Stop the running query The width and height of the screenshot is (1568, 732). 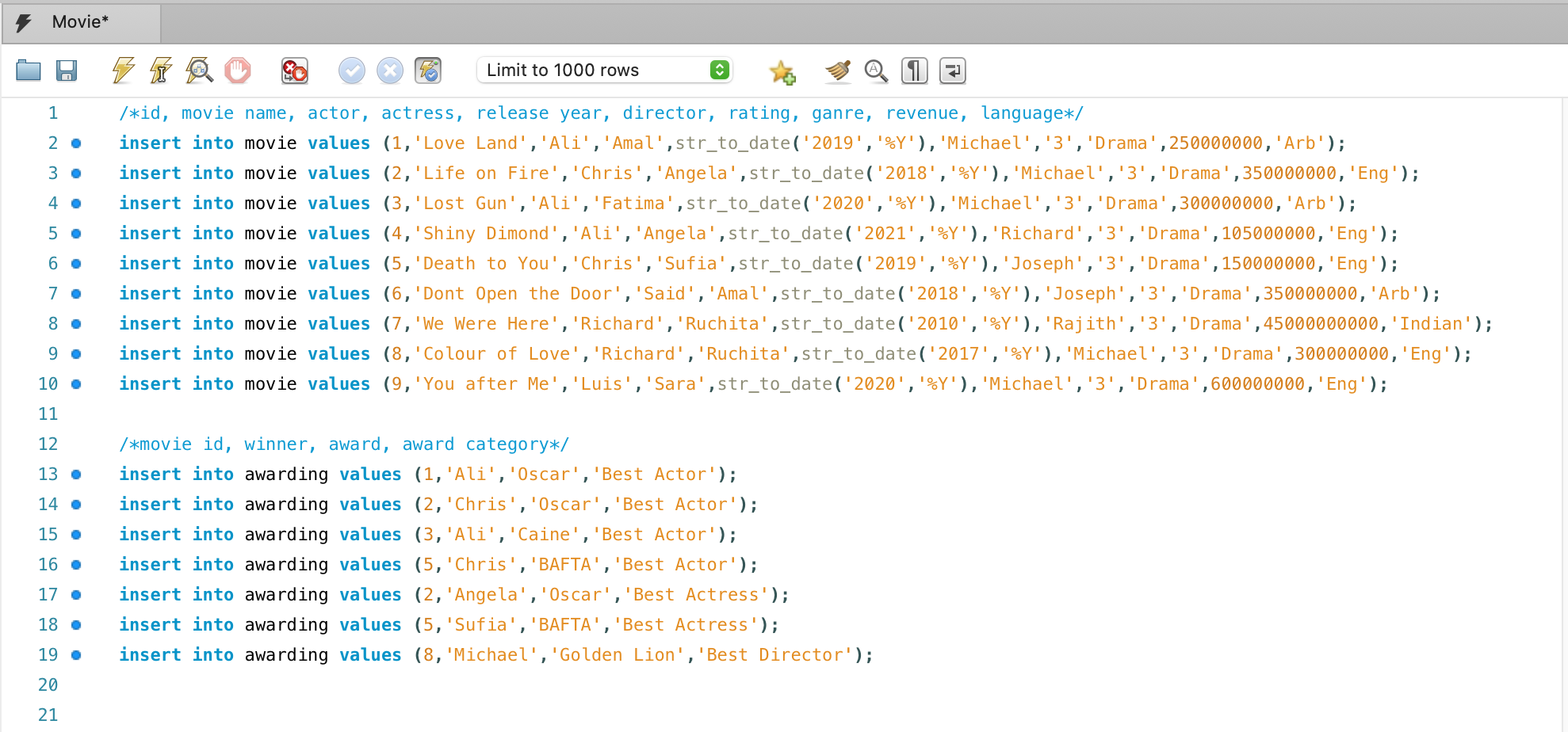coord(239,71)
